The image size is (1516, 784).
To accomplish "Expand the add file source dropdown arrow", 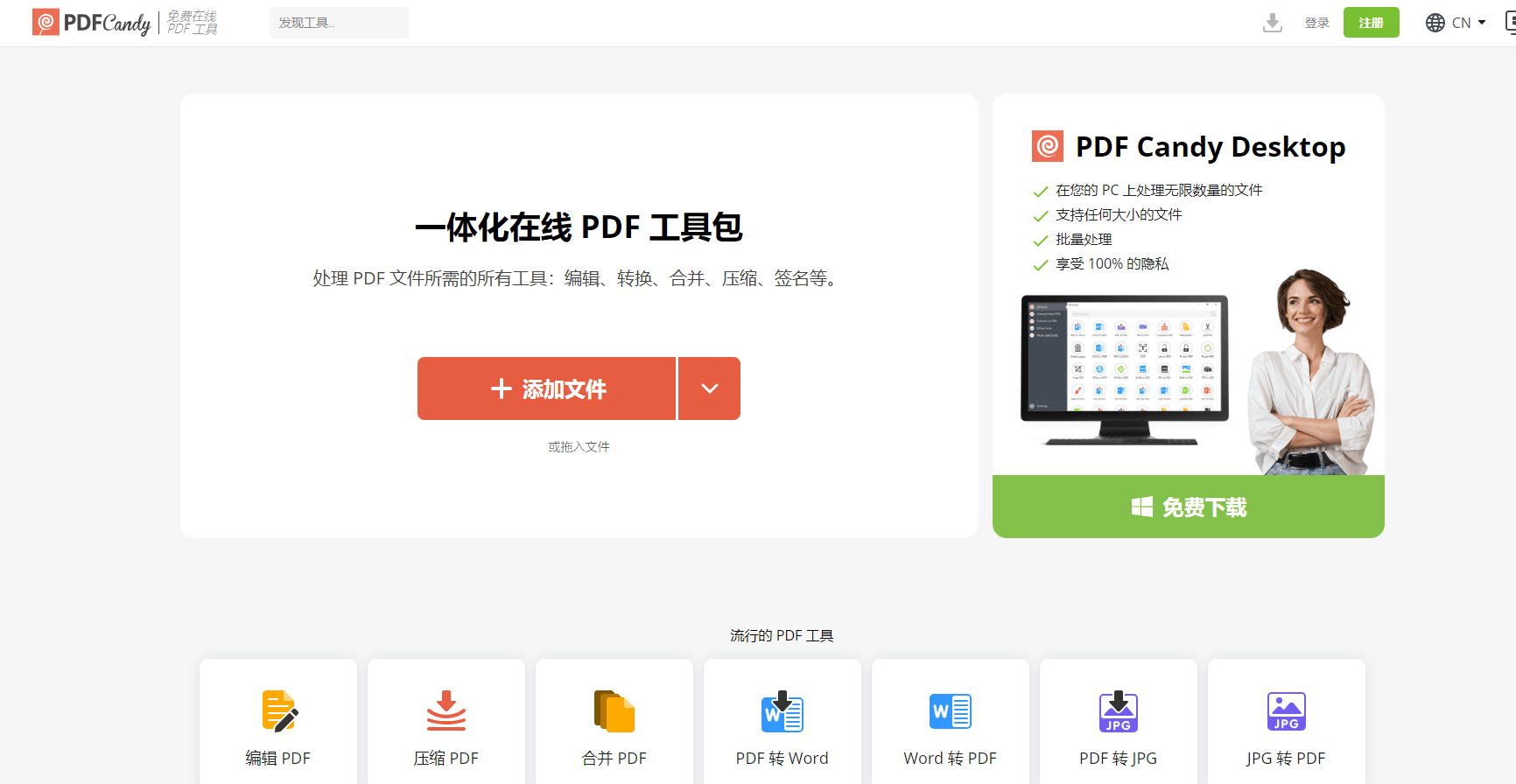I will coord(710,388).
